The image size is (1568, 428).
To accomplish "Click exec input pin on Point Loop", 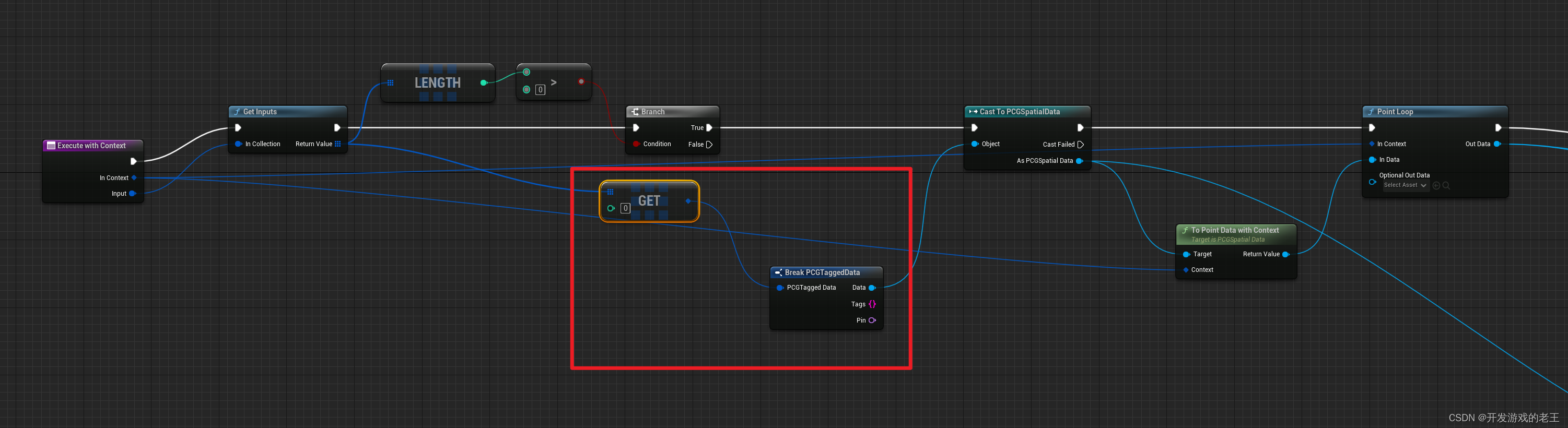I will pos(1372,128).
